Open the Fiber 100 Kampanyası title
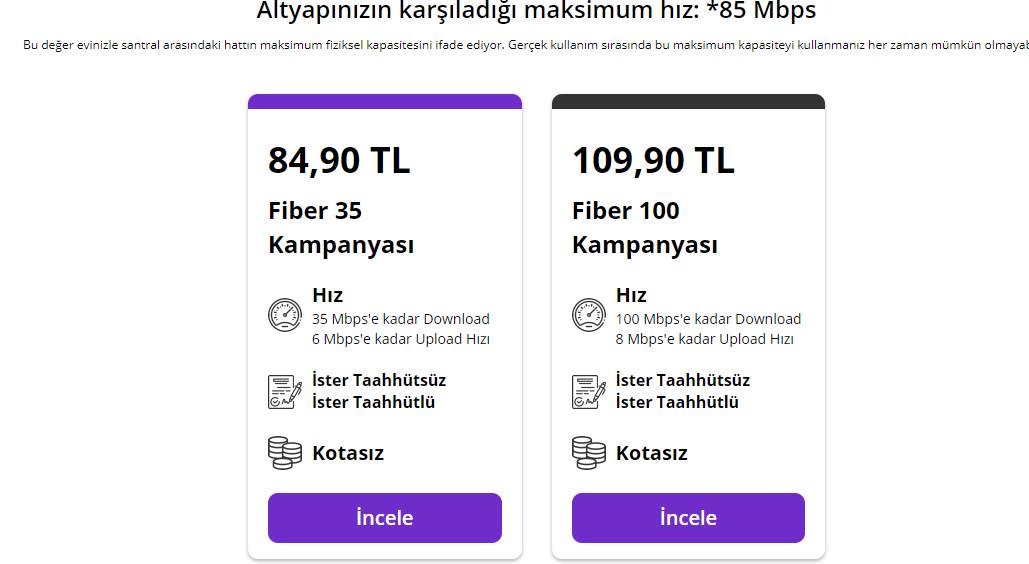This screenshot has width=1029, height=564. [645, 228]
